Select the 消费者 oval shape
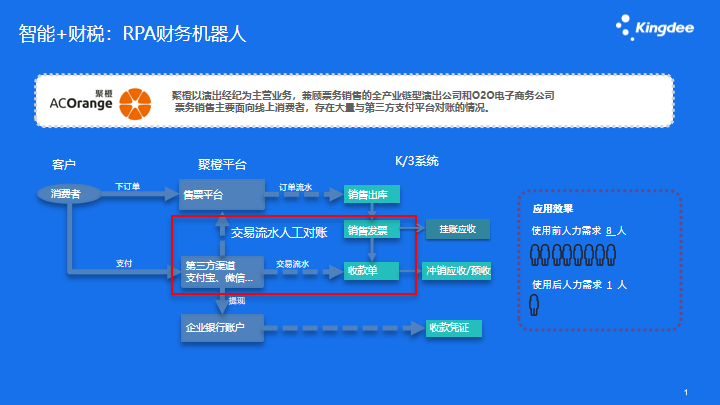Viewport: 720px width, 405px height. pyautogui.click(x=69, y=194)
